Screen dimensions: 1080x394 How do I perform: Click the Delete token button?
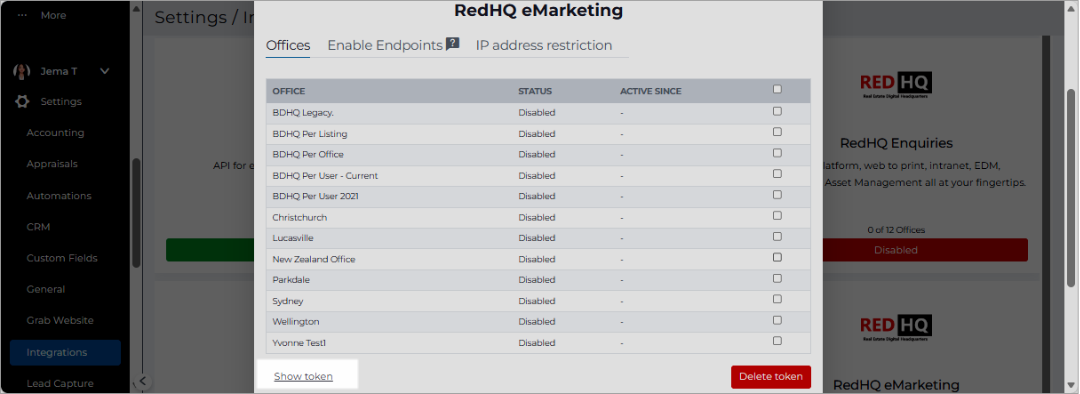[771, 377]
